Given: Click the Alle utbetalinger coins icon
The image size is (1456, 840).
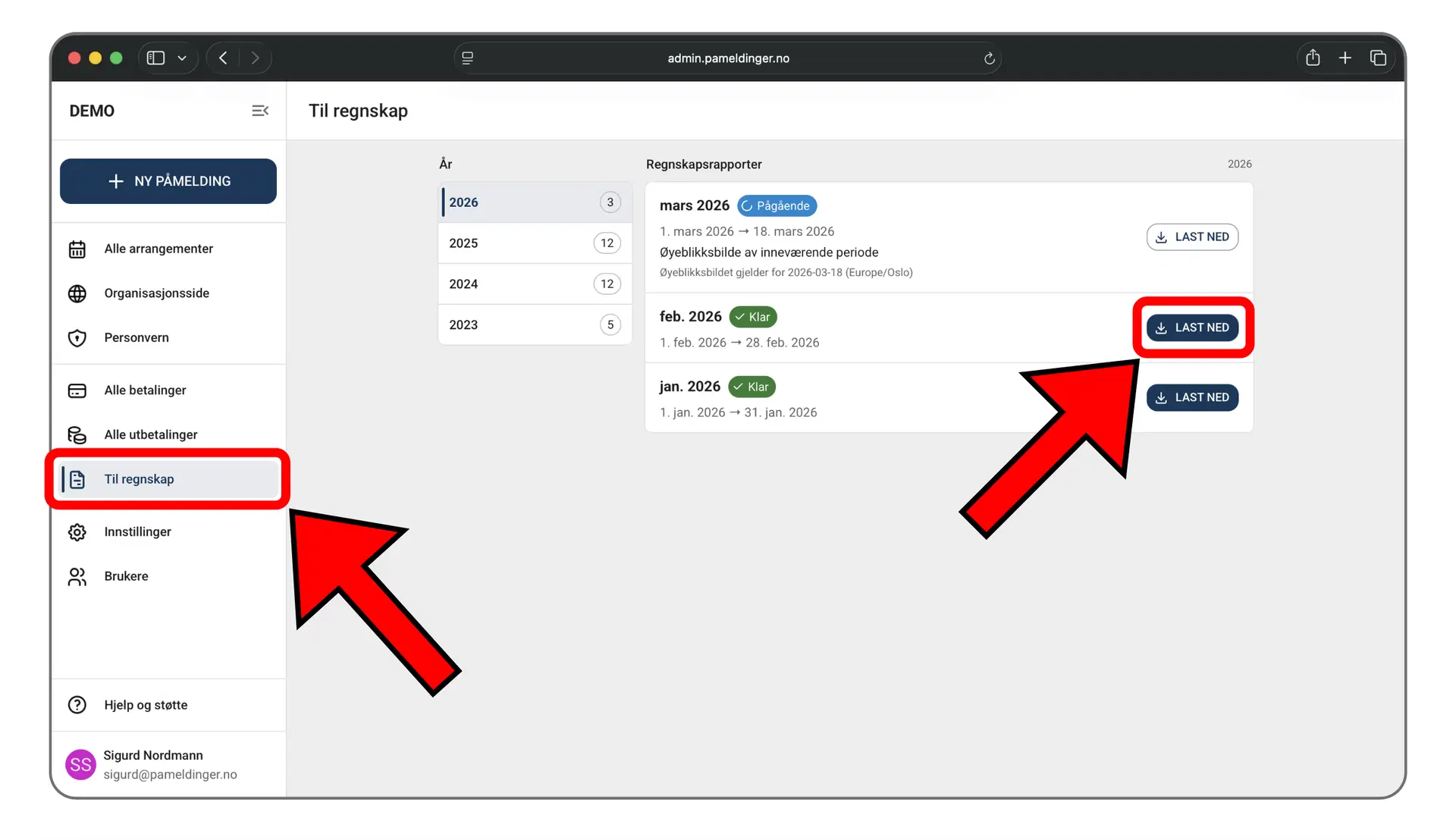Looking at the screenshot, I should 77,435.
